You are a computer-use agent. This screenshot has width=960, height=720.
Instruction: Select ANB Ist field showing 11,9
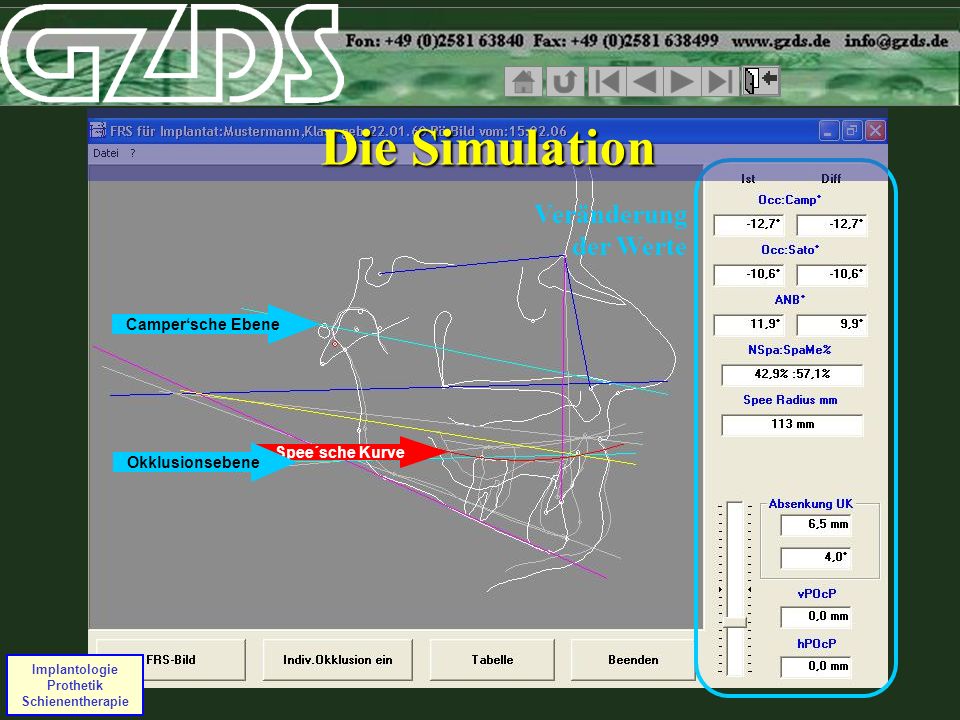click(x=748, y=324)
